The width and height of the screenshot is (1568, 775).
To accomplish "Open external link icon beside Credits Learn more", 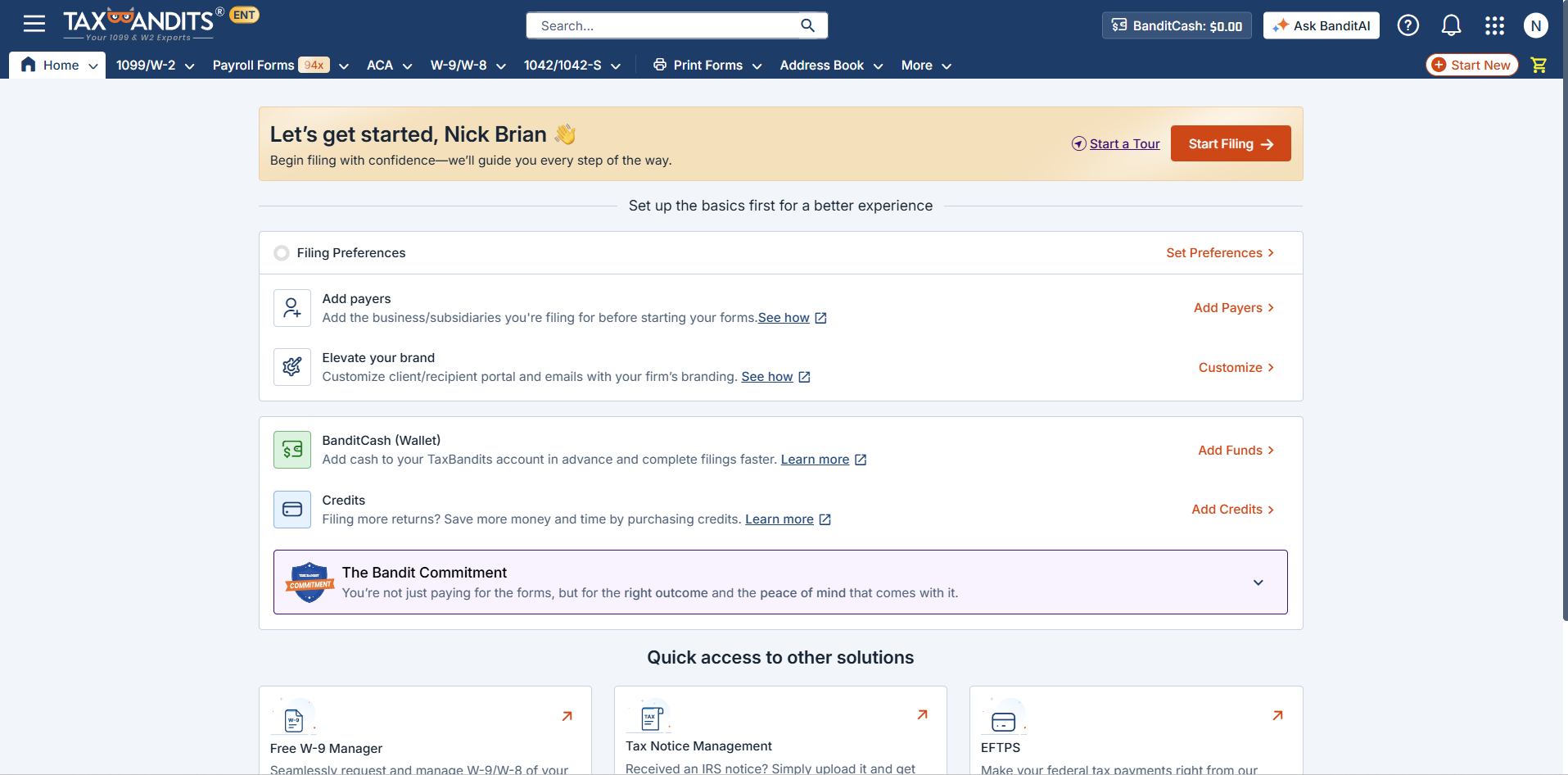I will pyautogui.click(x=825, y=519).
